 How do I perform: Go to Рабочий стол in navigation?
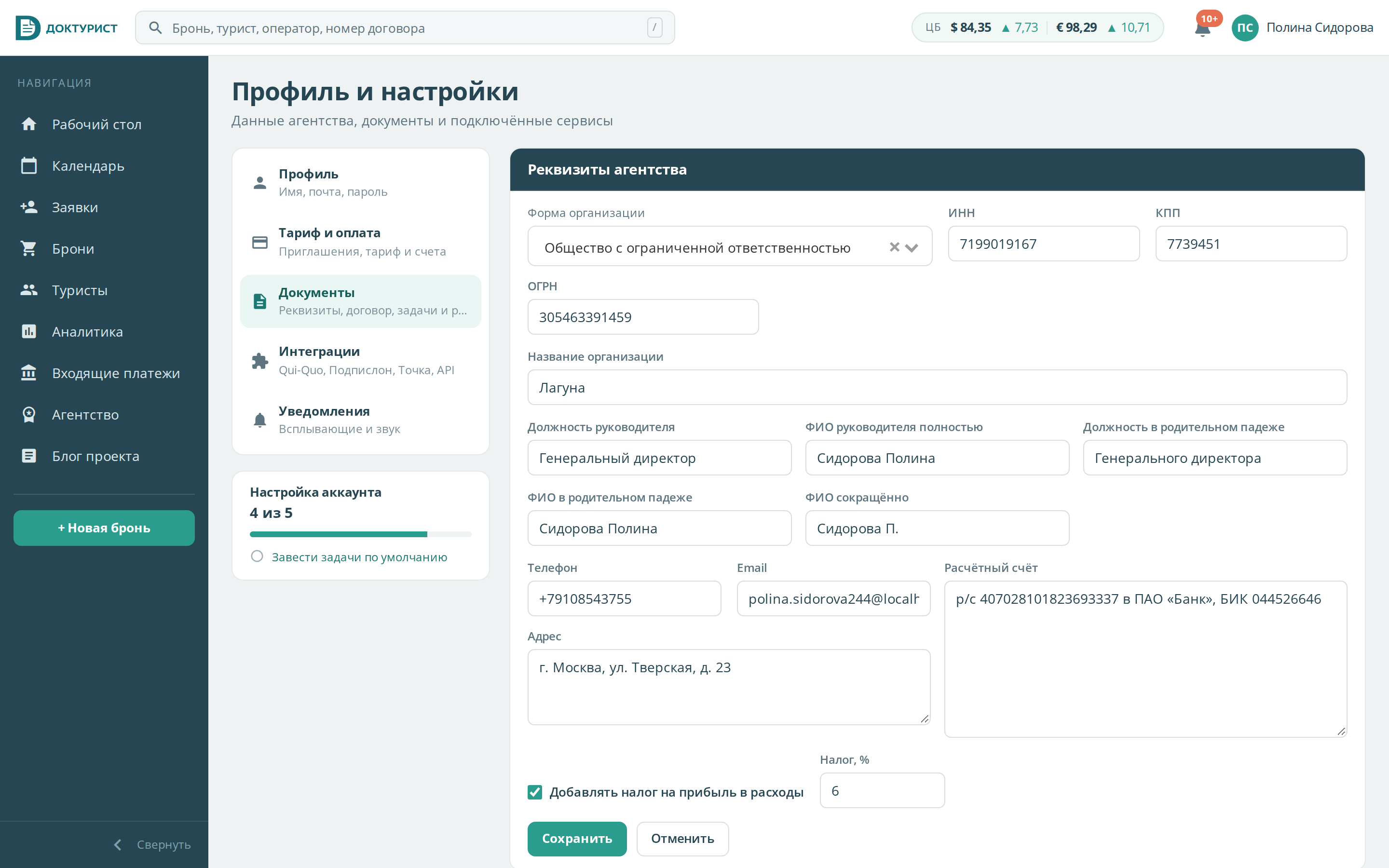click(104, 124)
